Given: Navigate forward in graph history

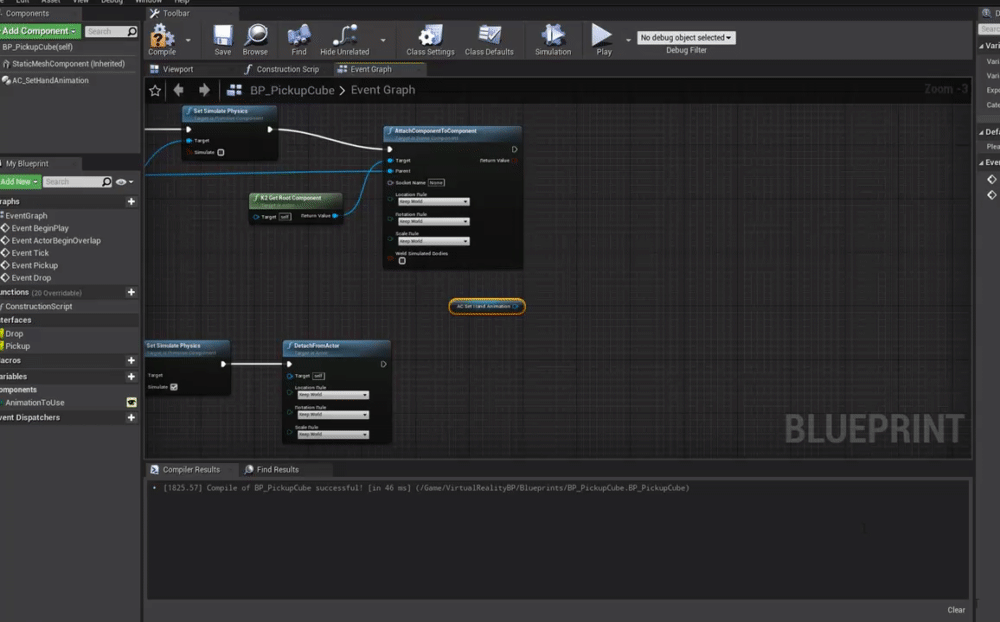Looking at the screenshot, I should pos(204,90).
